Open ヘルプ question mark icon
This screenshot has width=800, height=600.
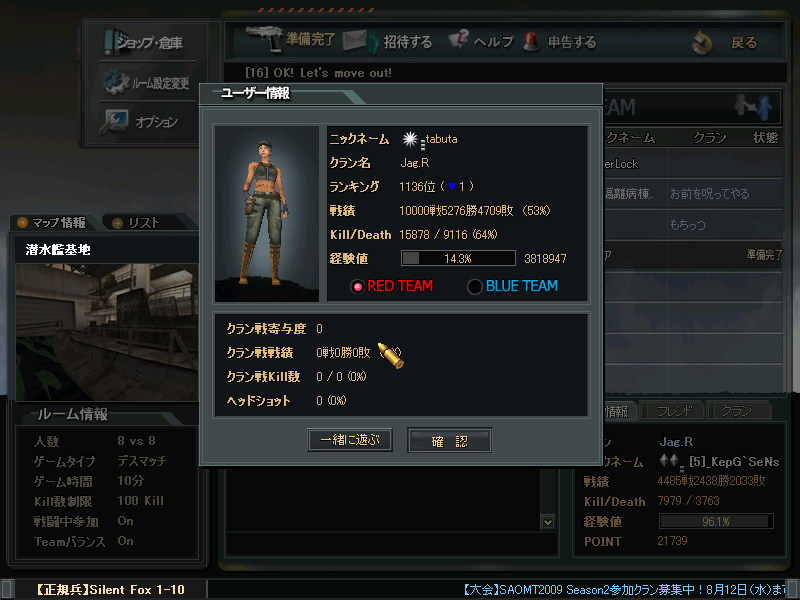(x=458, y=40)
